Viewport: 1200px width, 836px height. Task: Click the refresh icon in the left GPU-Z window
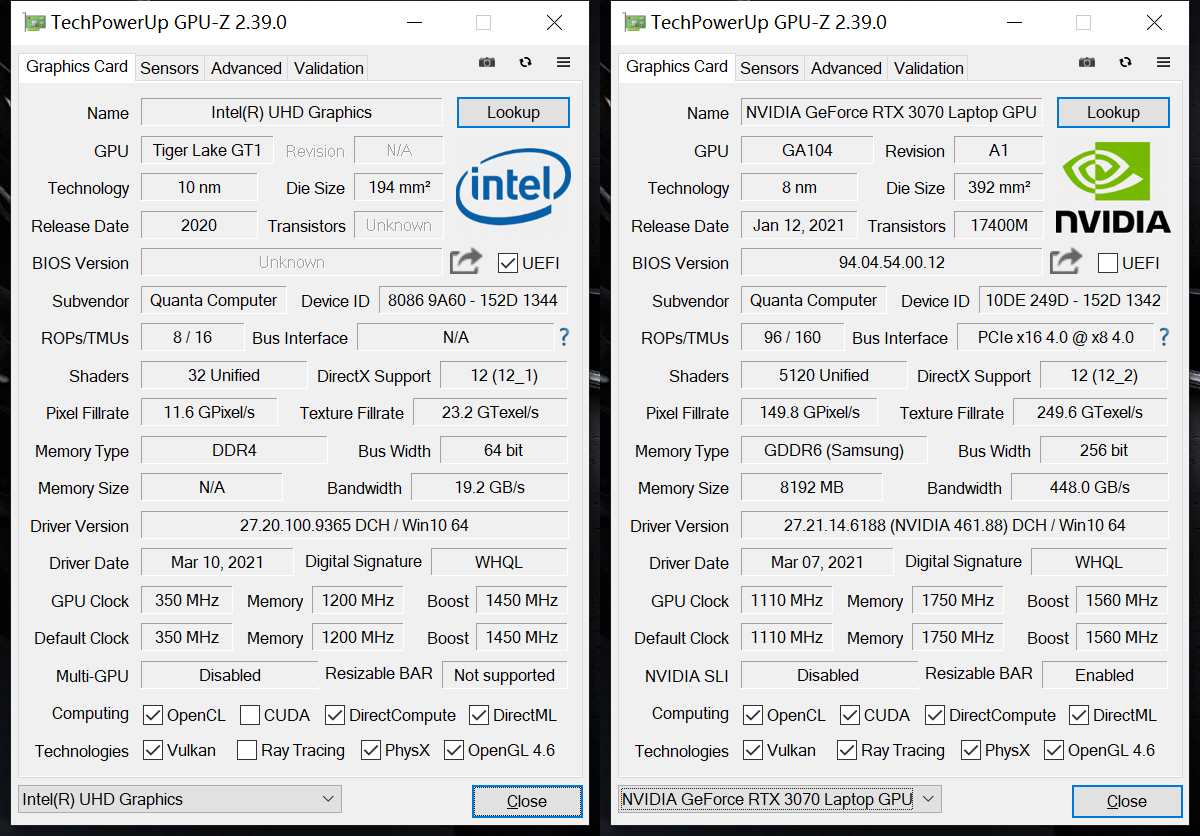[525, 62]
